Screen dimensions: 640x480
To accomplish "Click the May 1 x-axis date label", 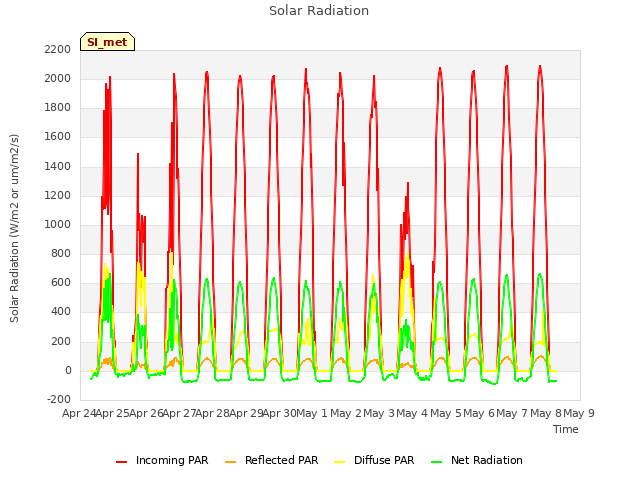I will (x=311, y=413).
